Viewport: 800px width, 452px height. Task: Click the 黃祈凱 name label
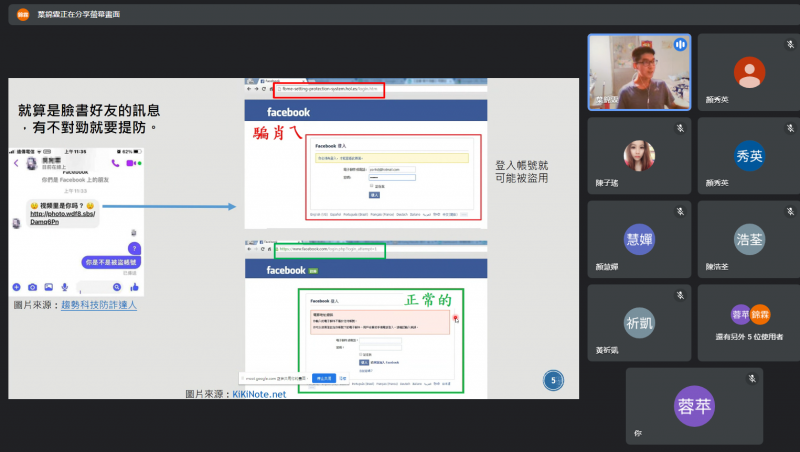[x=607, y=350]
